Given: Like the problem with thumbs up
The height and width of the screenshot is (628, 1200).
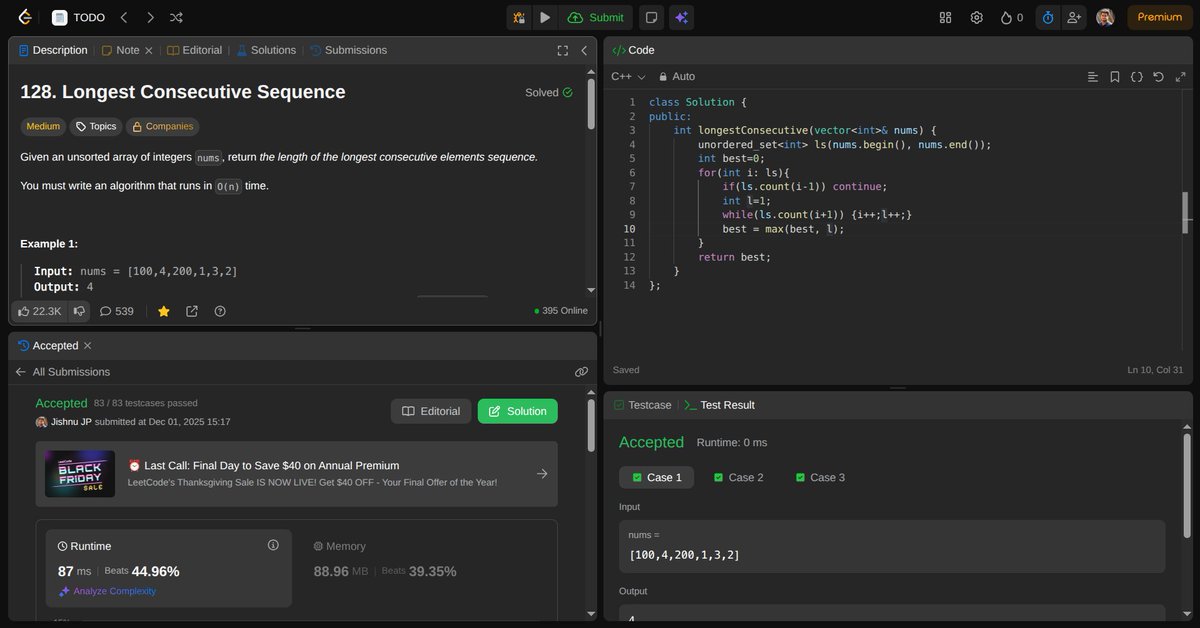Looking at the screenshot, I should tap(39, 311).
